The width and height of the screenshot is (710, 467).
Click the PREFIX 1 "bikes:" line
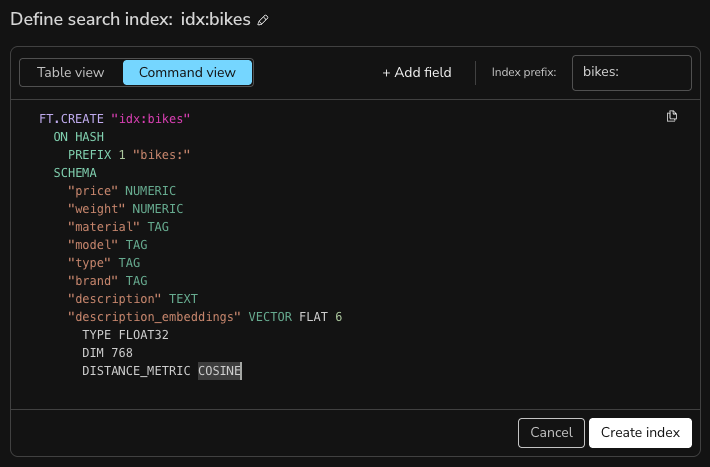129,155
